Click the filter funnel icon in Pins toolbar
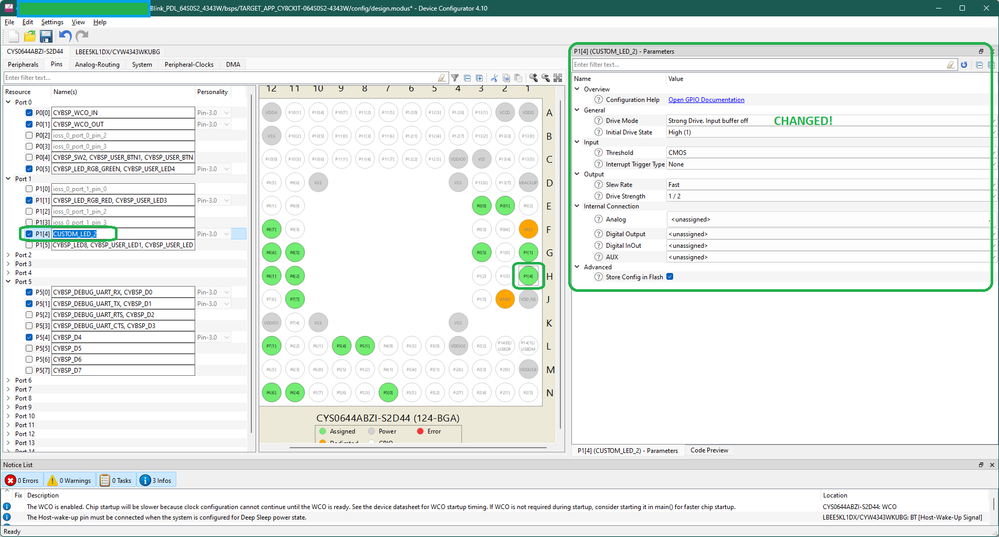This screenshot has width=999, height=537. click(x=455, y=78)
